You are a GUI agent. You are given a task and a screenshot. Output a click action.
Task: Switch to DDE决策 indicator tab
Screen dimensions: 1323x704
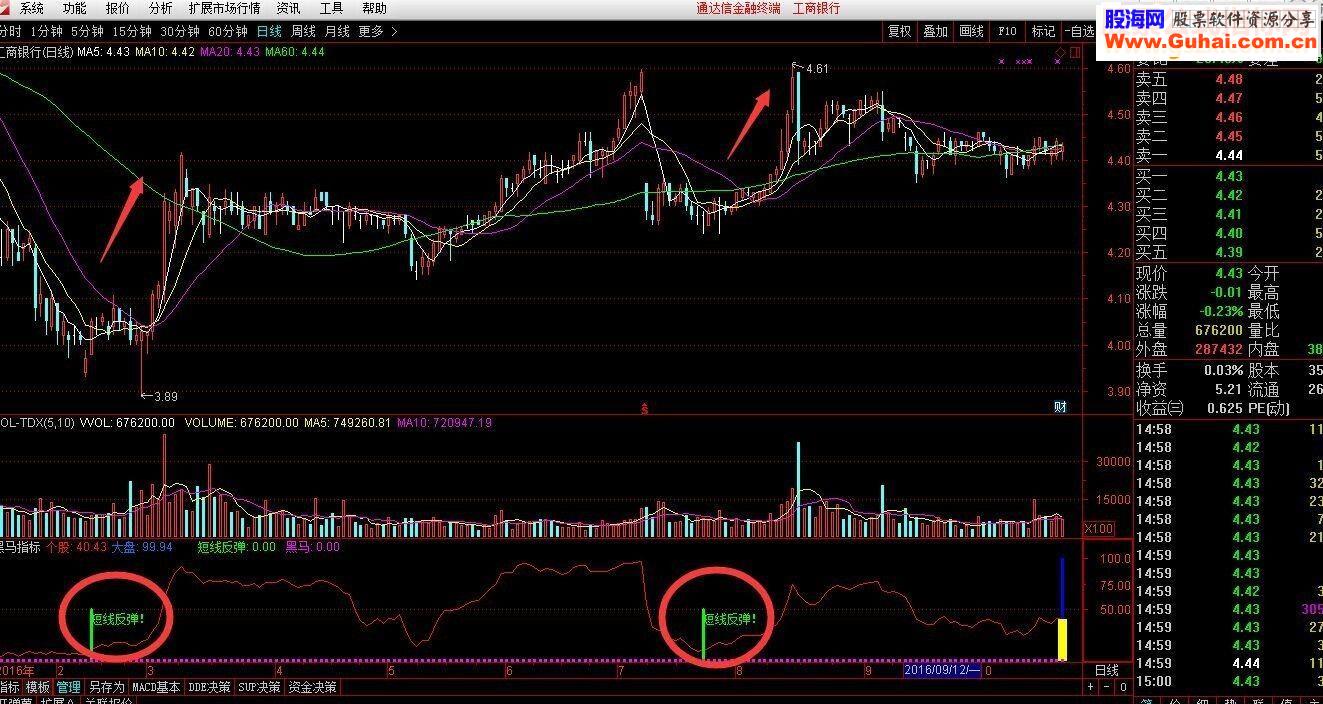[x=209, y=687]
